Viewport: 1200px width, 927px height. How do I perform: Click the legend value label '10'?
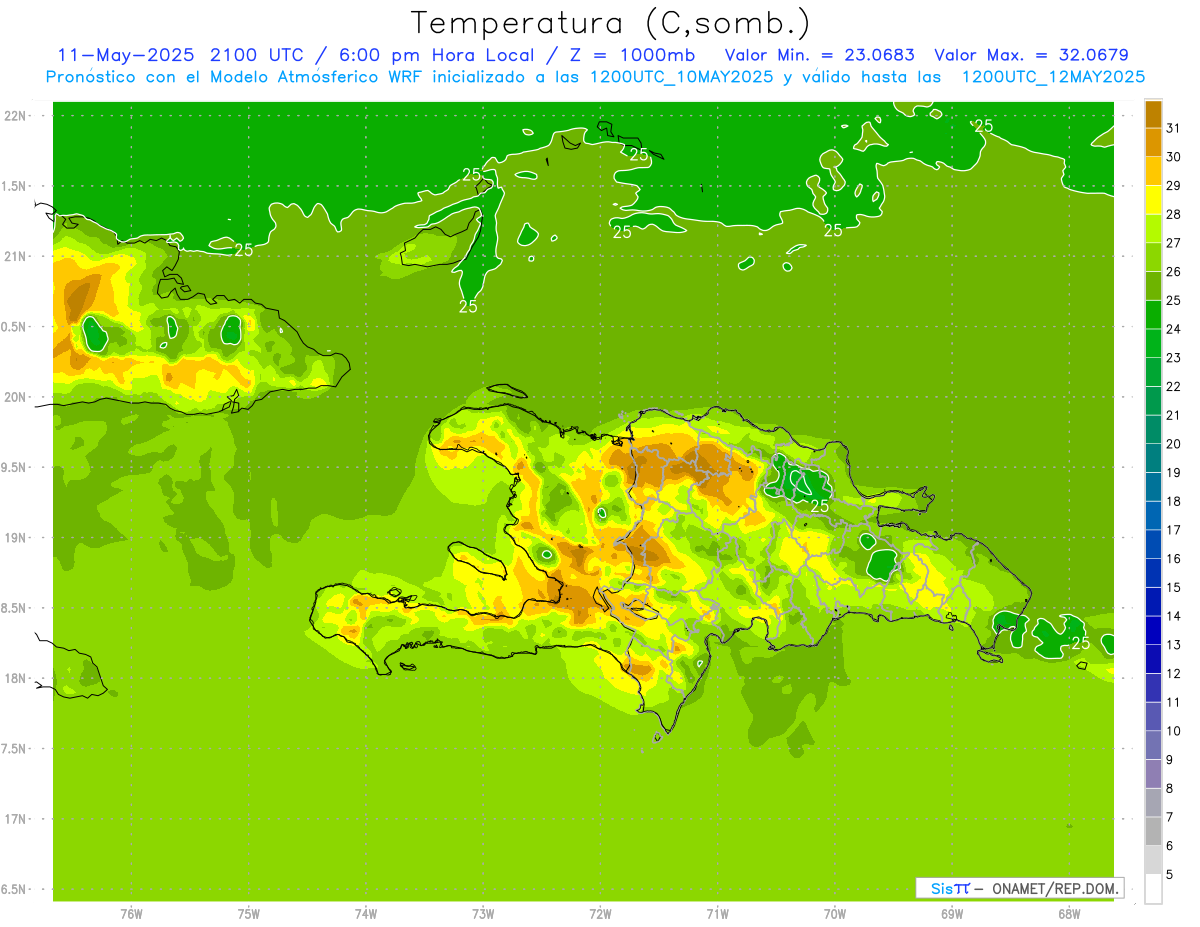point(1173,731)
